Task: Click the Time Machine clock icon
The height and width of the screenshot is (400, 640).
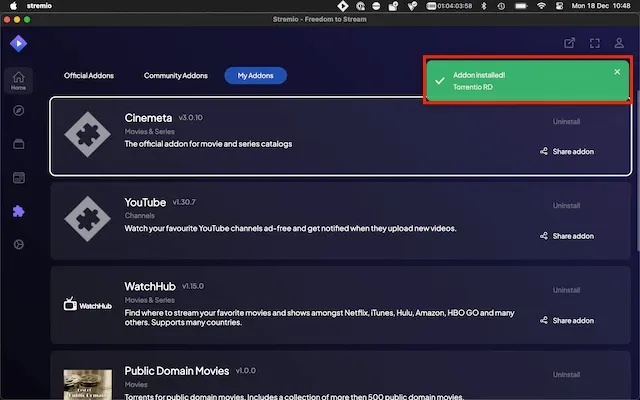Action: point(501,6)
